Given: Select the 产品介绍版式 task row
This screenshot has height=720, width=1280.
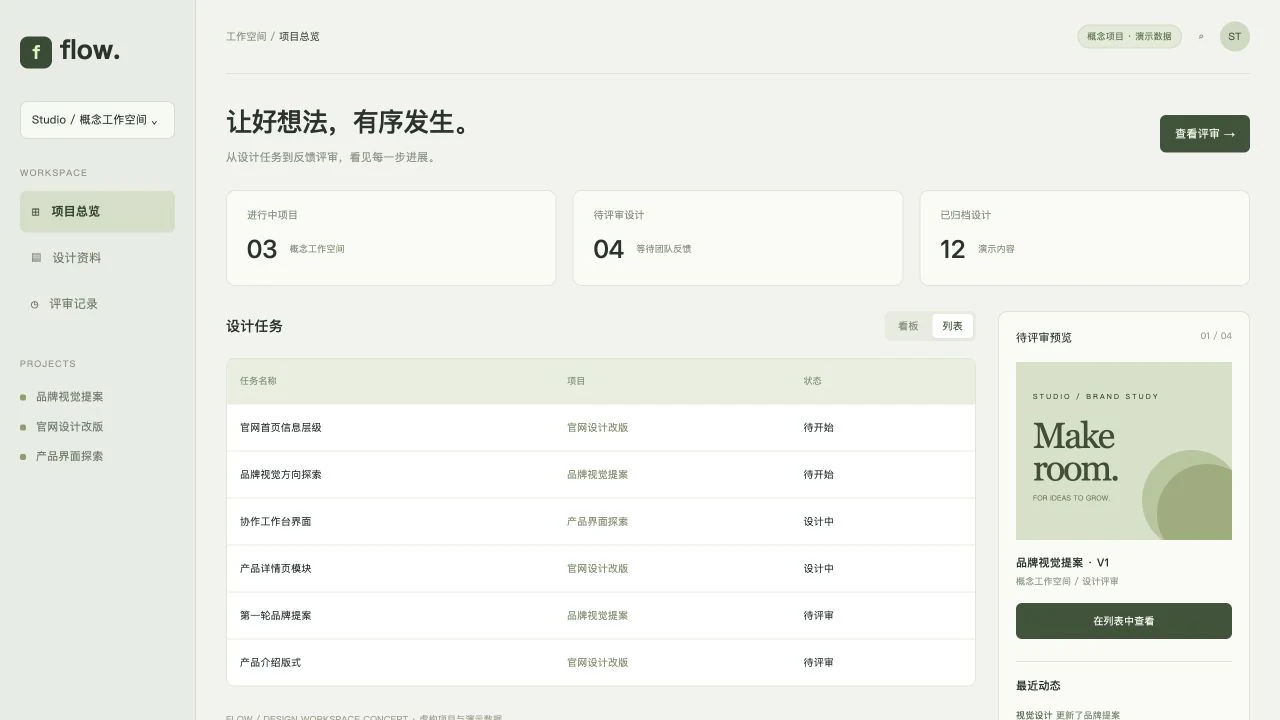Looking at the screenshot, I should tap(601, 663).
